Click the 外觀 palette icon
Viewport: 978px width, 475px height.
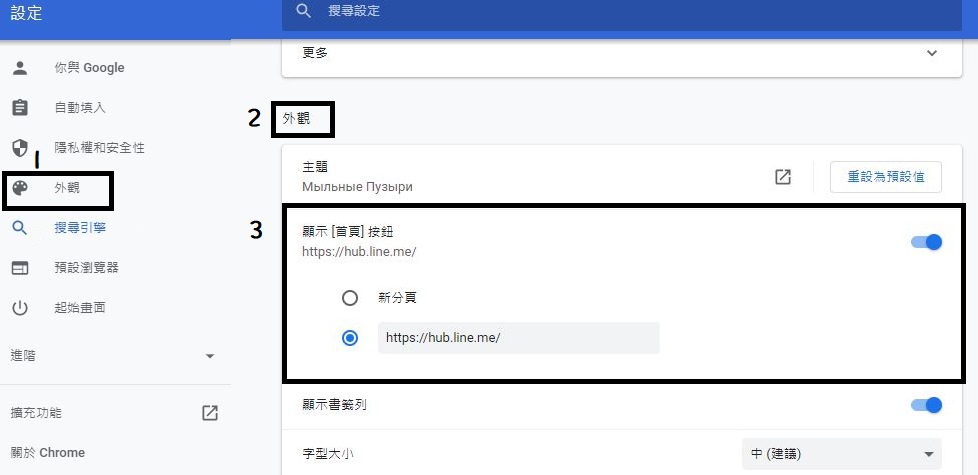pos(20,188)
